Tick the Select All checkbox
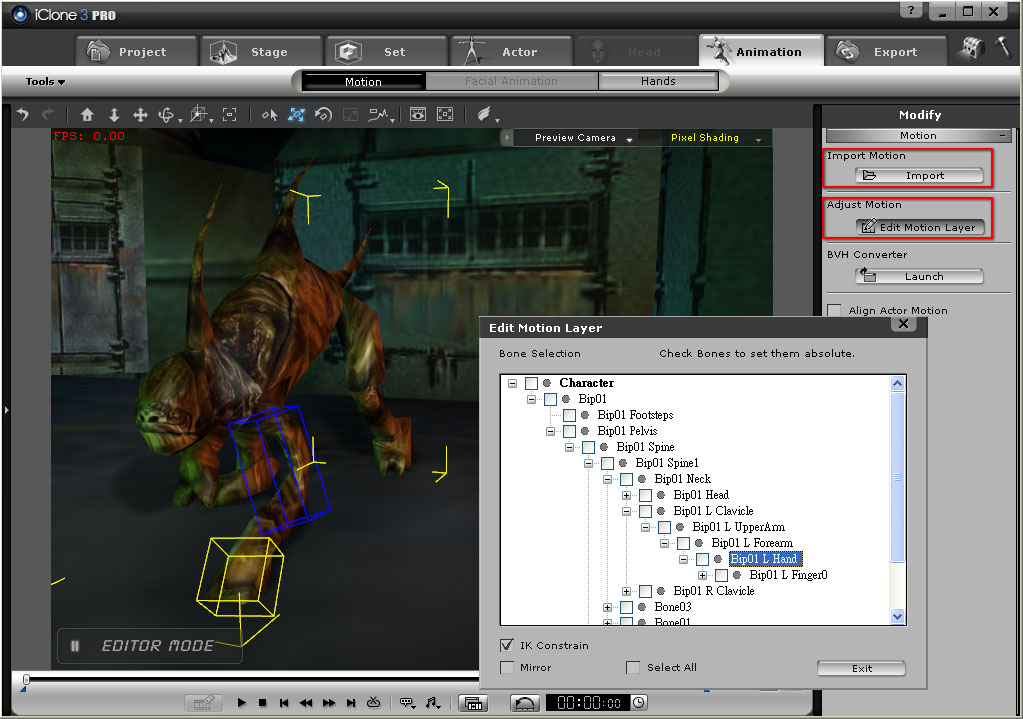 point(632,667)
